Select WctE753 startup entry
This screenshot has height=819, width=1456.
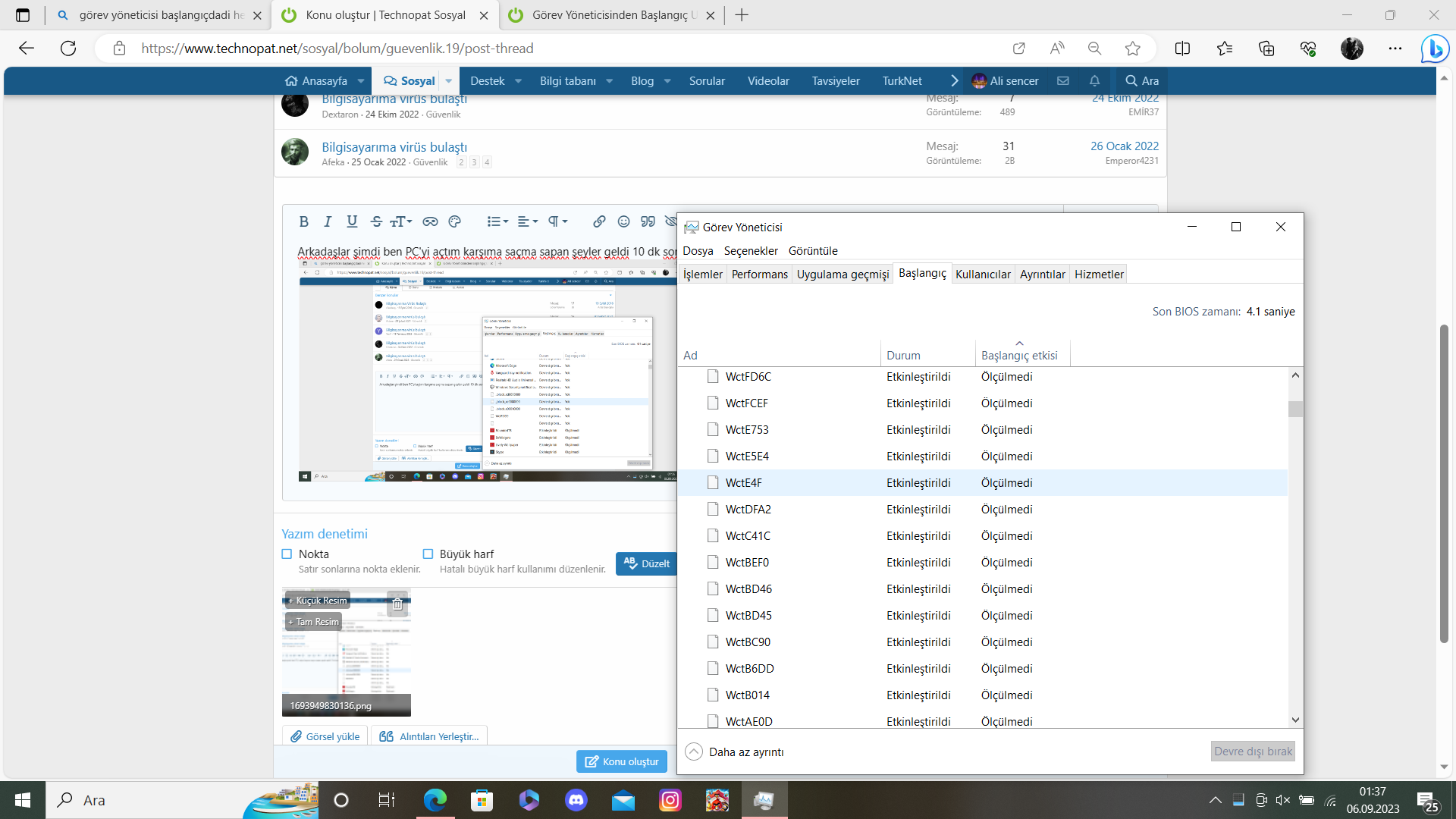click(747, 430)
